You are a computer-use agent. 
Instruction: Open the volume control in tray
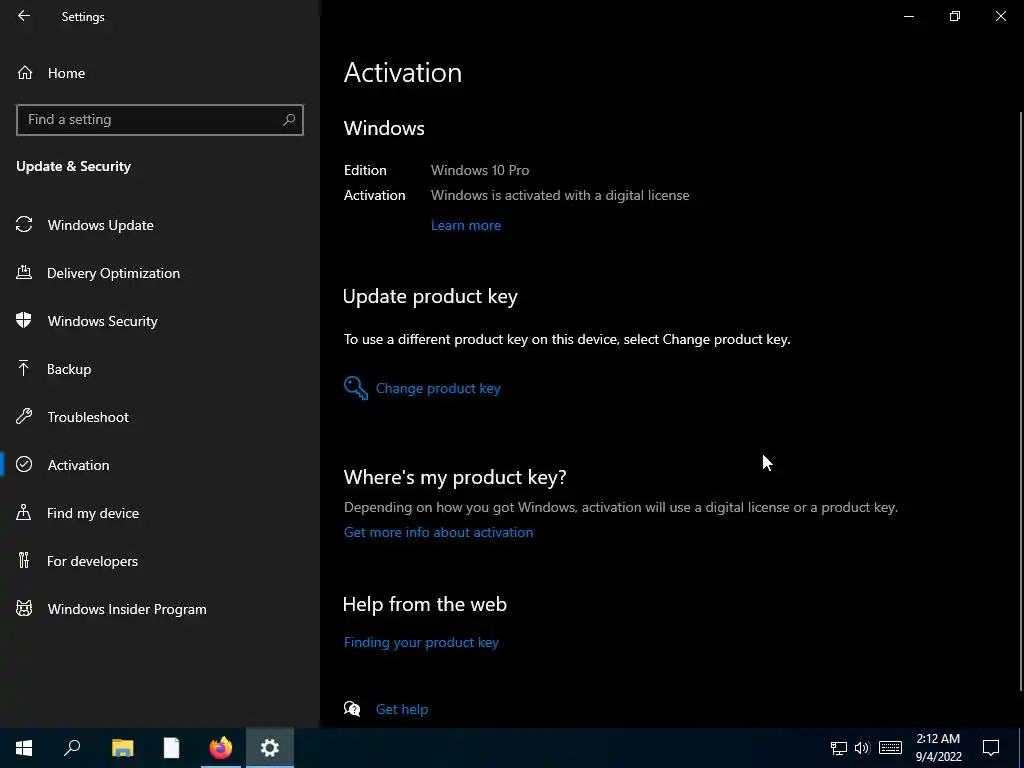(x=862, y=748)
